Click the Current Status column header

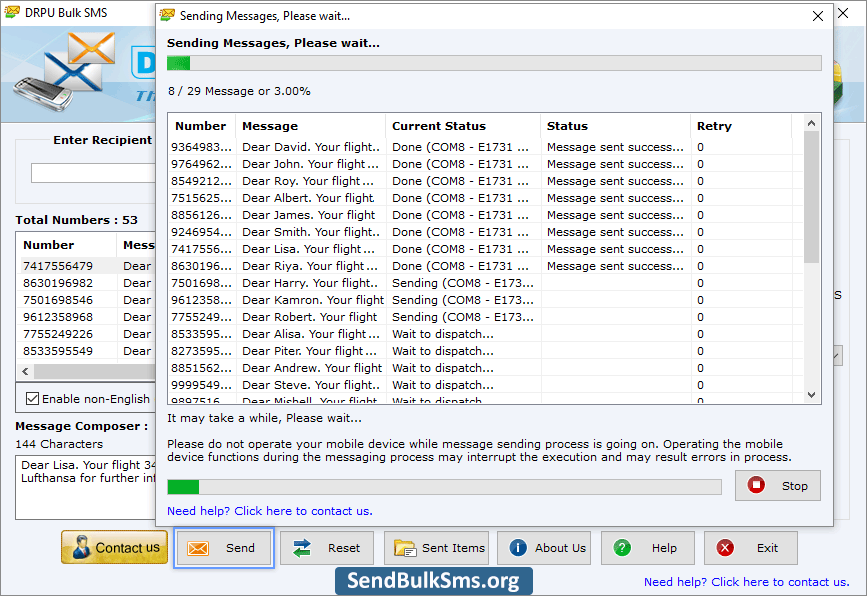[x=463, y=126]
